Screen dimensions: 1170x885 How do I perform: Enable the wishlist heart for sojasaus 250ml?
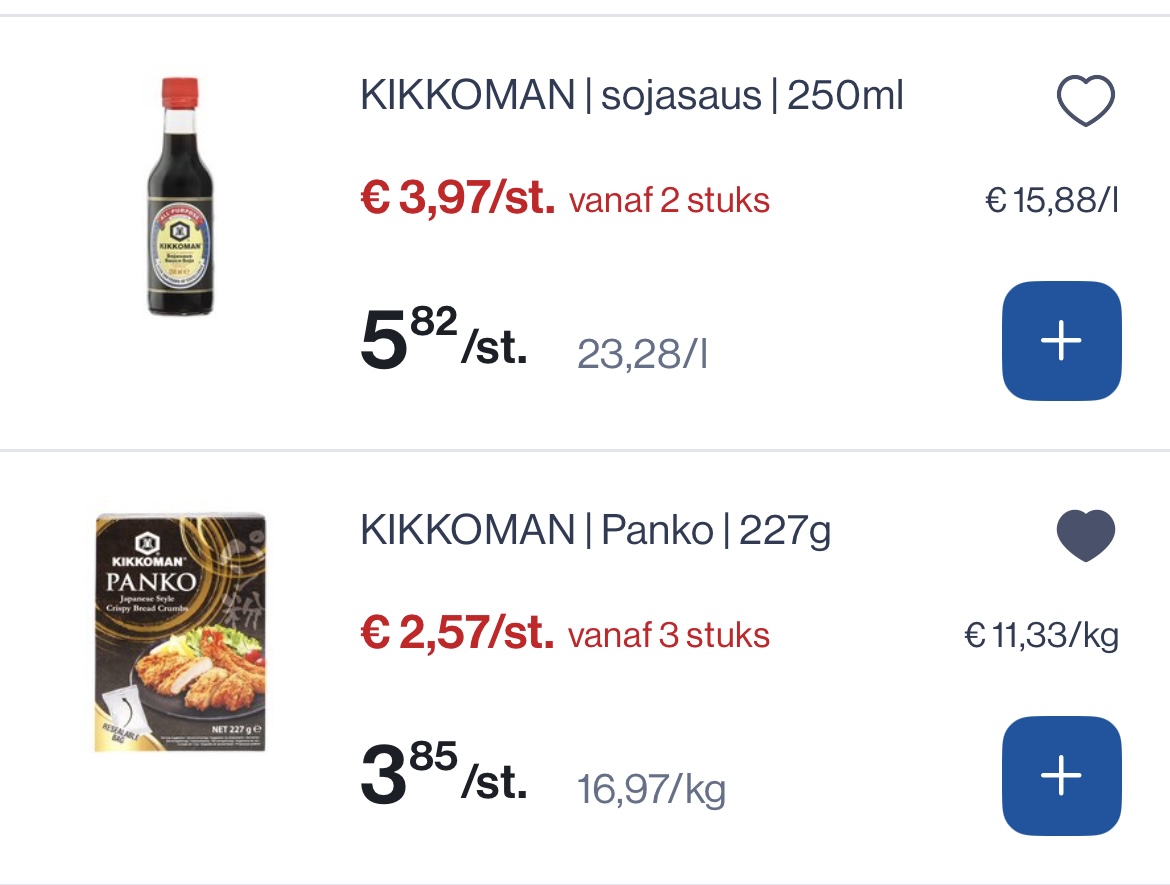click(1085, 98)
